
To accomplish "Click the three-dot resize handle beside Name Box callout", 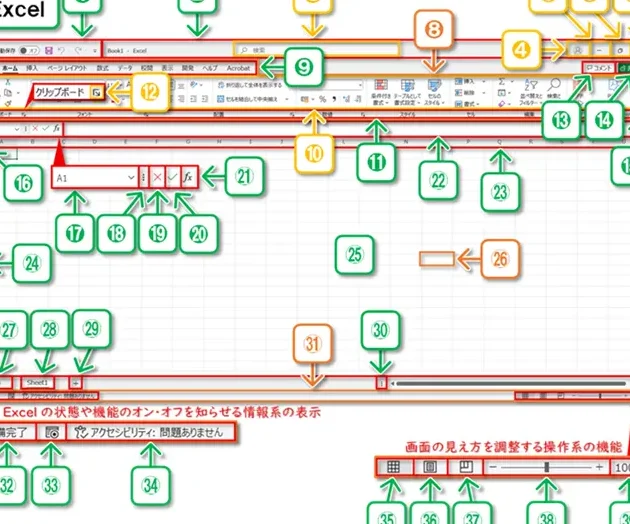I will pyautogui.click(x=143, y=177).
